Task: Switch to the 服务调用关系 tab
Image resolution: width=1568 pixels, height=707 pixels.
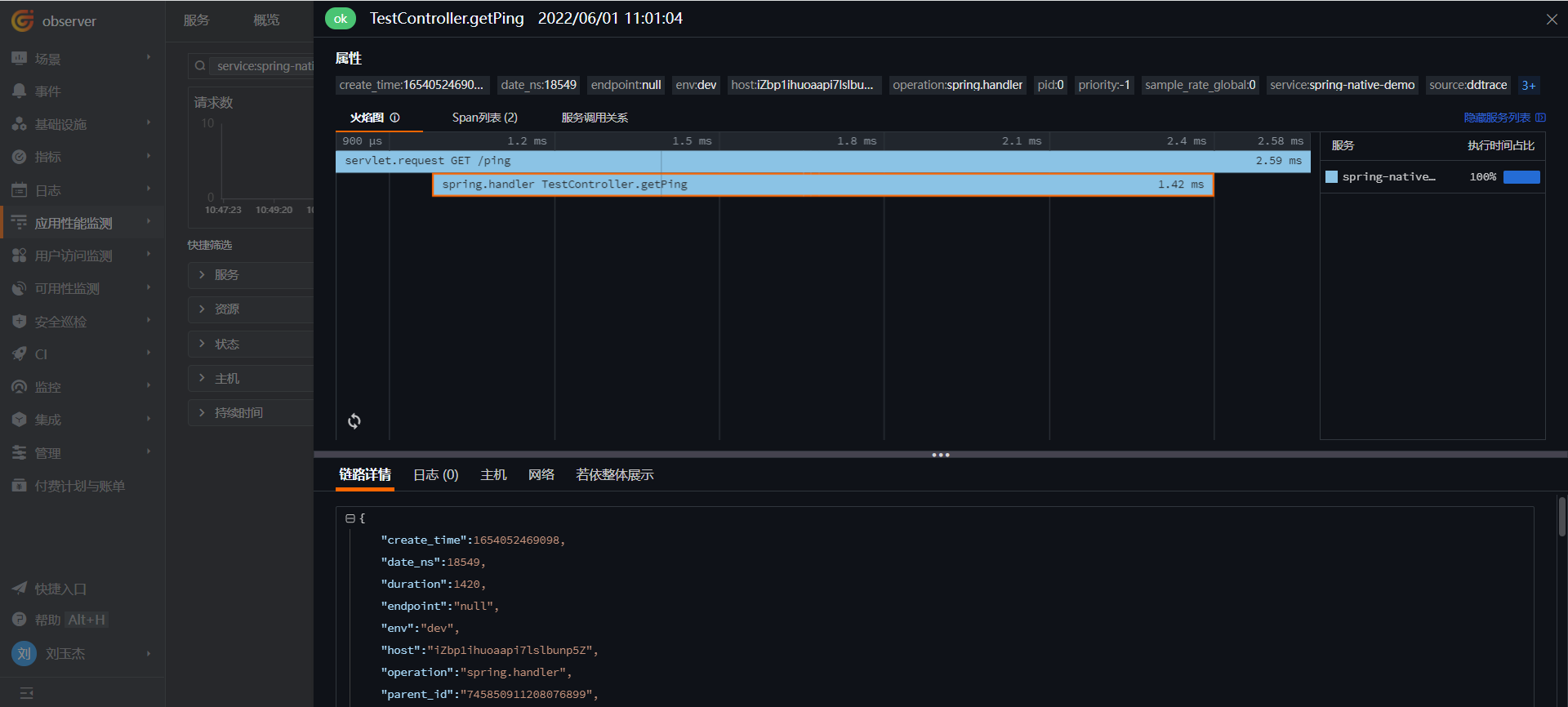Action: [595, 118]
